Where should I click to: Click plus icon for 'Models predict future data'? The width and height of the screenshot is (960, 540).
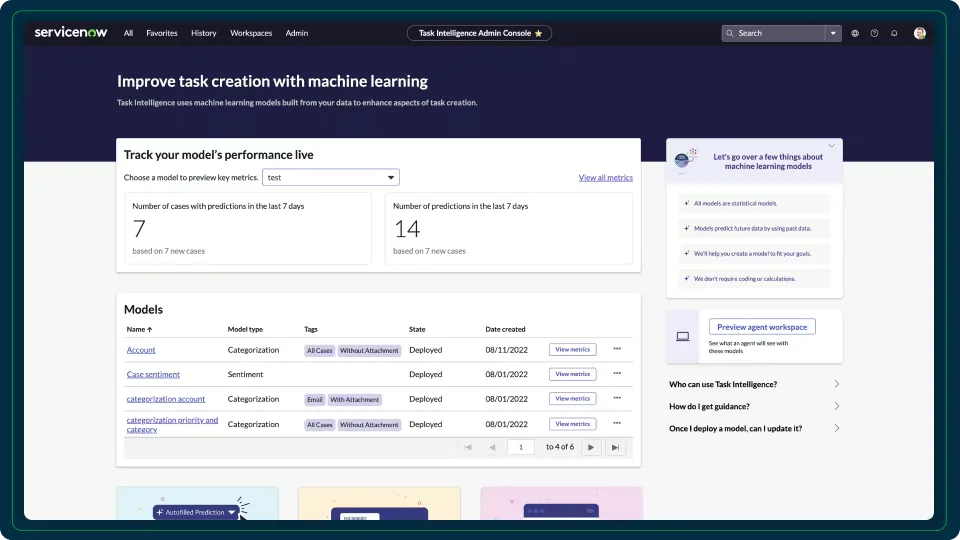click(x=686, y=228)
